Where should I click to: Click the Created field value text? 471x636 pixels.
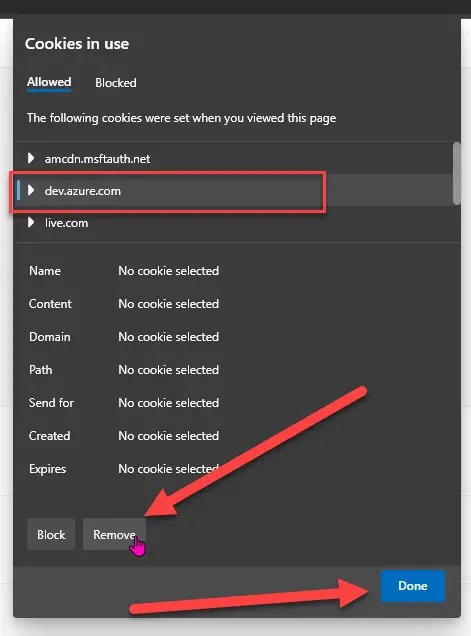168,436
